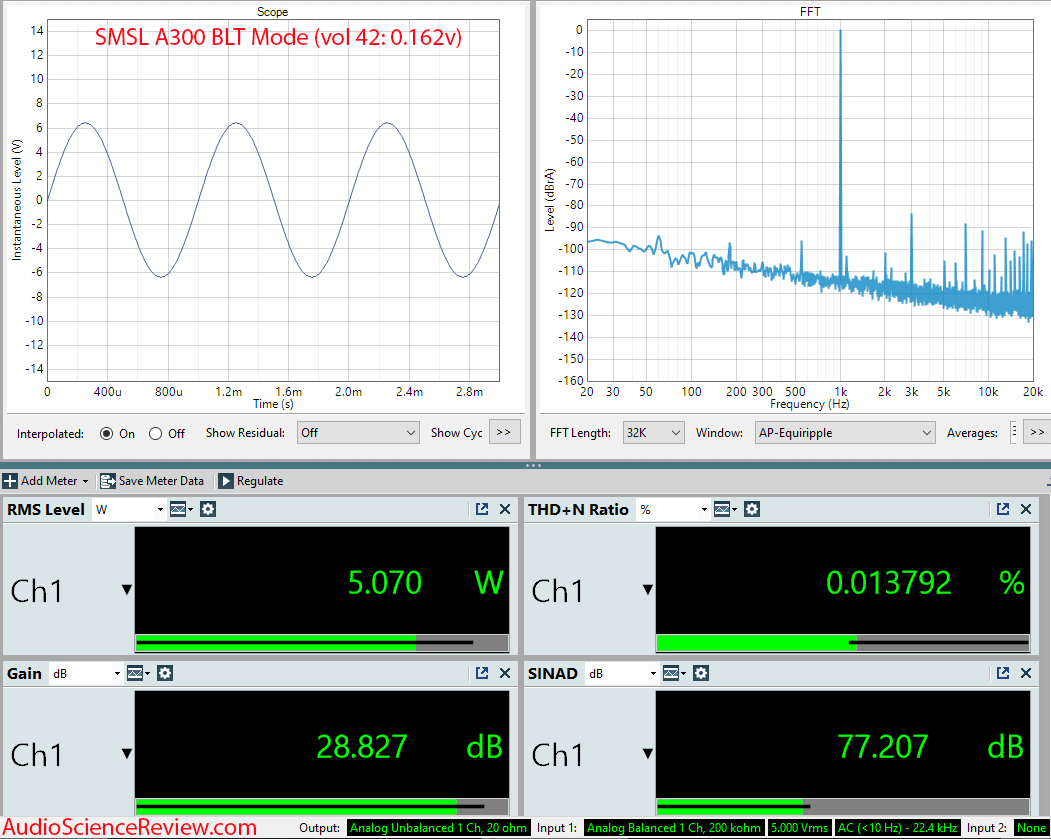
Task: Open RMS Level graph view icon
Action: pyautogui.click(x=179, y=509)
